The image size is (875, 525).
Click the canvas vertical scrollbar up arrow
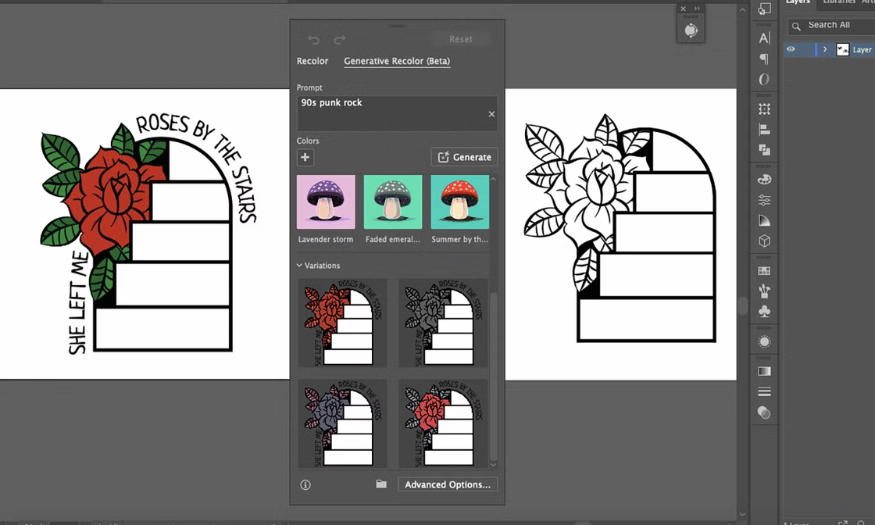[742, 9]
